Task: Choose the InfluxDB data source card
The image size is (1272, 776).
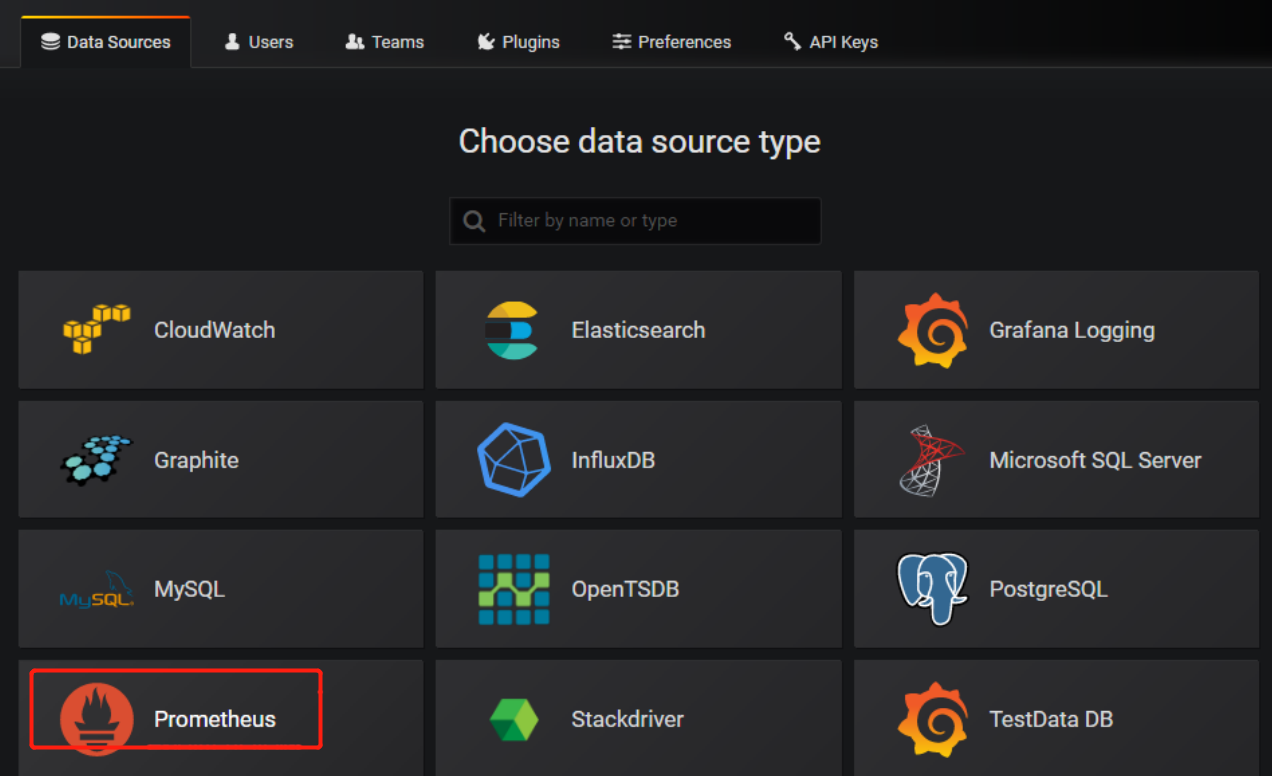Action: pos(638,460)
